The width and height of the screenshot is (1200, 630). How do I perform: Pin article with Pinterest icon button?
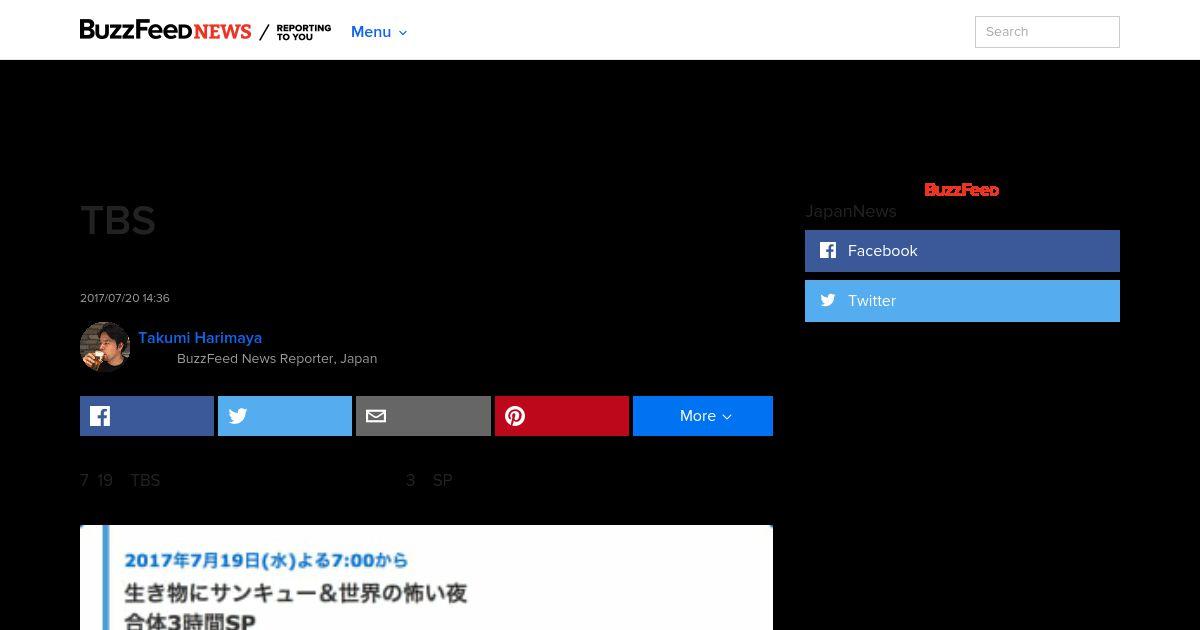point(562,416)
